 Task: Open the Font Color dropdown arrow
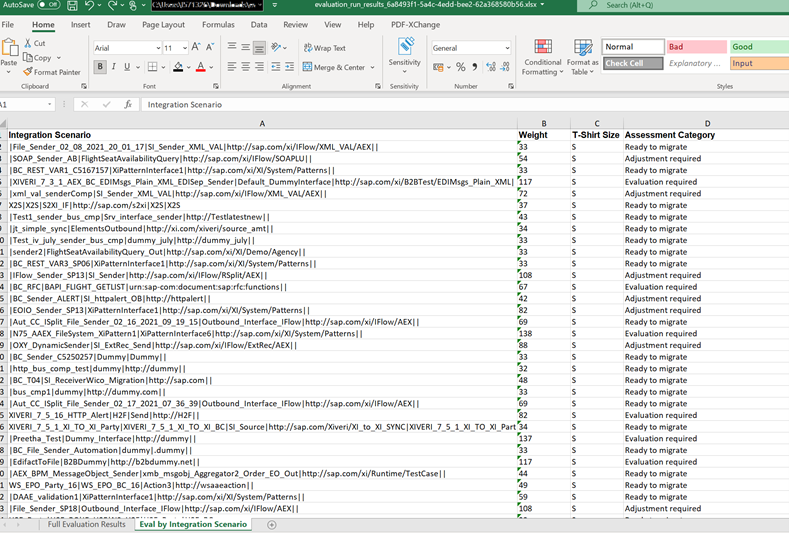[211, 67]
